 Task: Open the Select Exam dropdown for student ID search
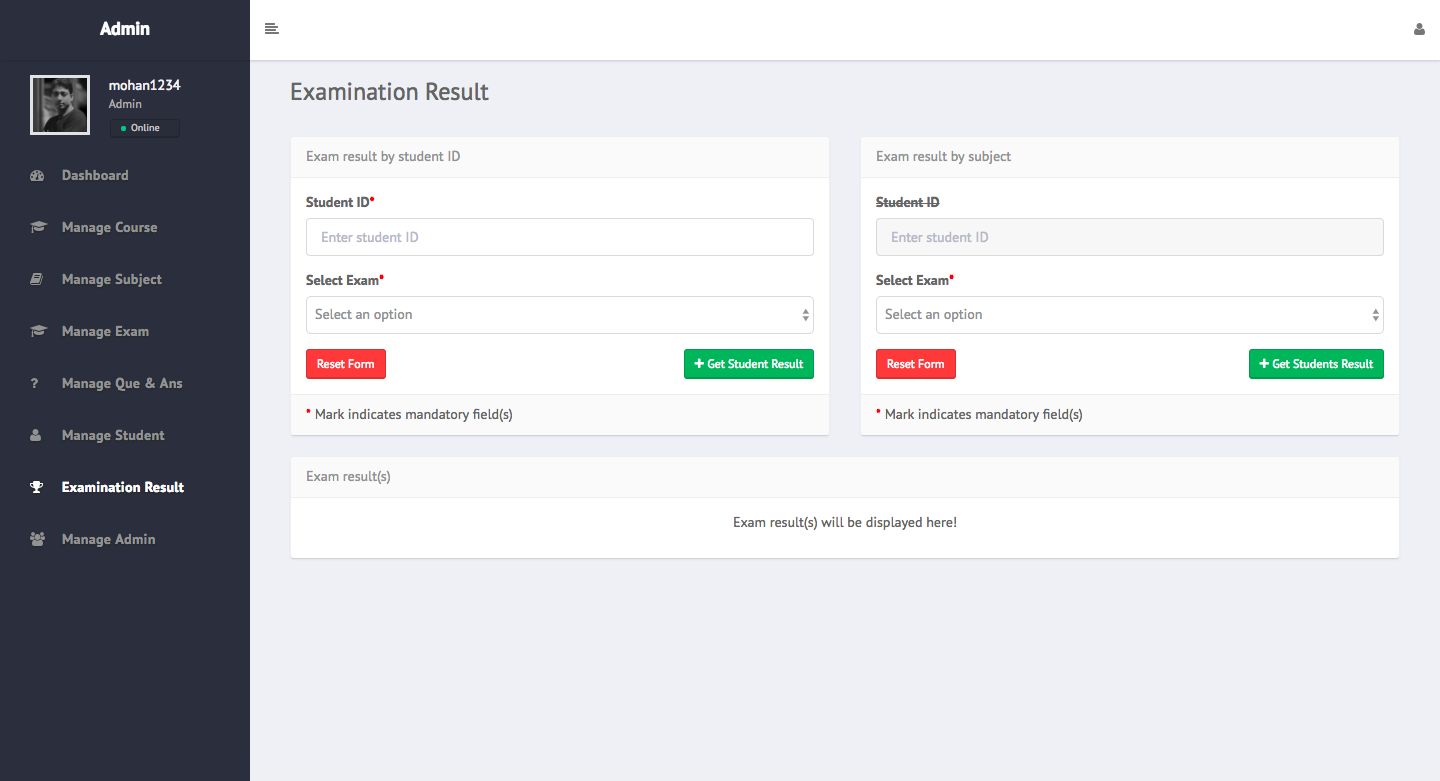click(x=559, y=314)
